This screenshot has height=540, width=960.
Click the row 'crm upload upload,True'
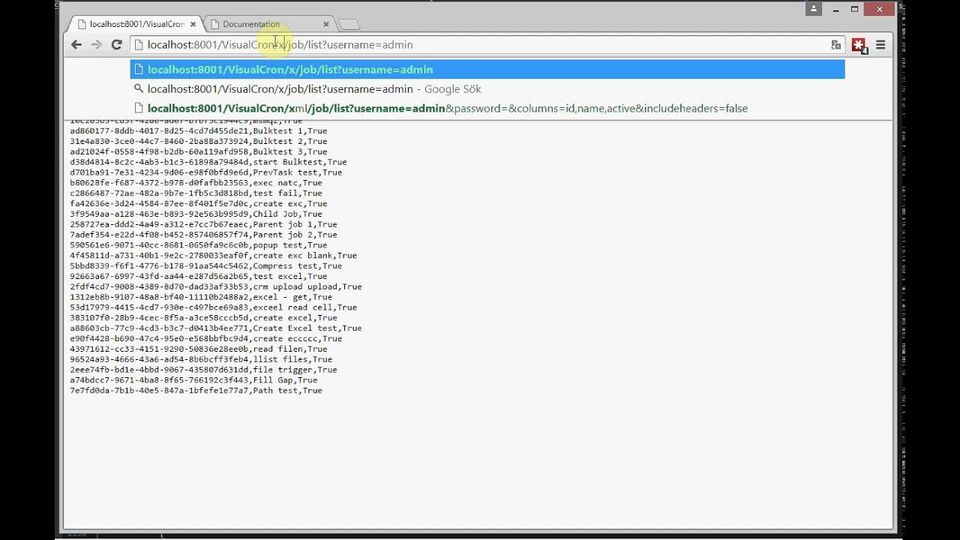click(x=216, y=287)
